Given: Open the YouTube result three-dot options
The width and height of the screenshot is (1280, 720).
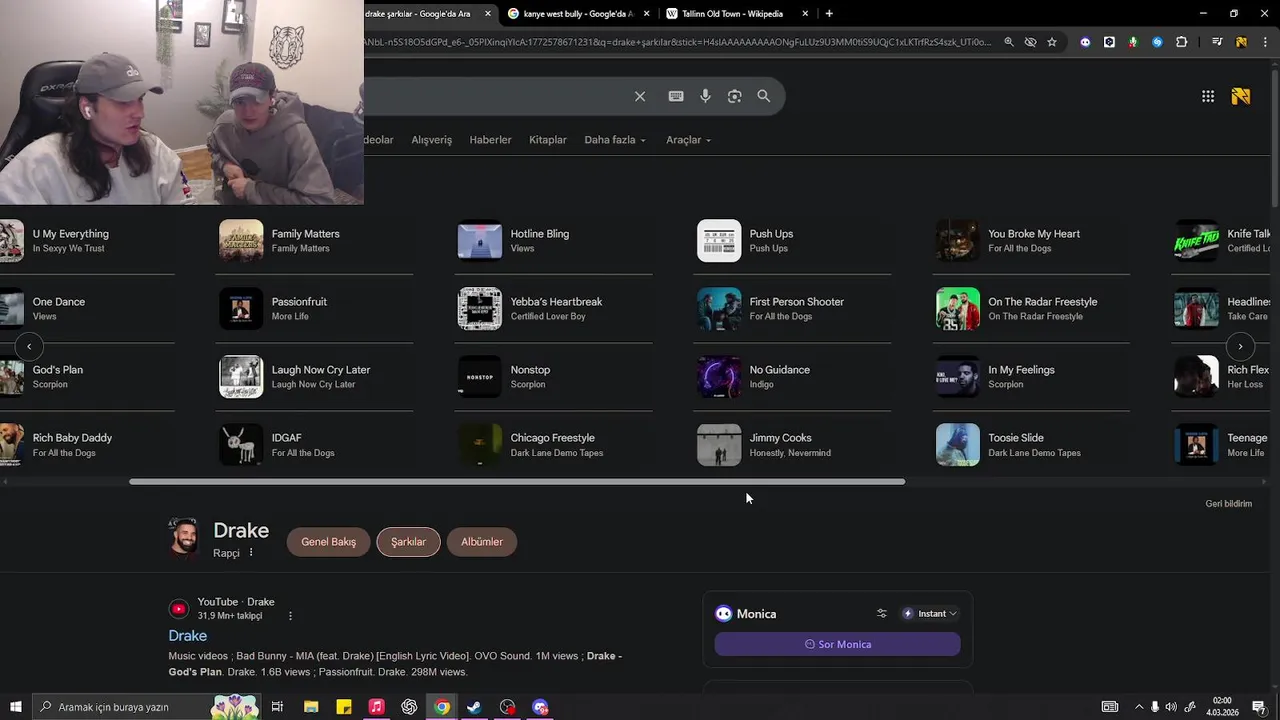Looking at the screenshot, I should pyautogui.click(x=291, y=616).
